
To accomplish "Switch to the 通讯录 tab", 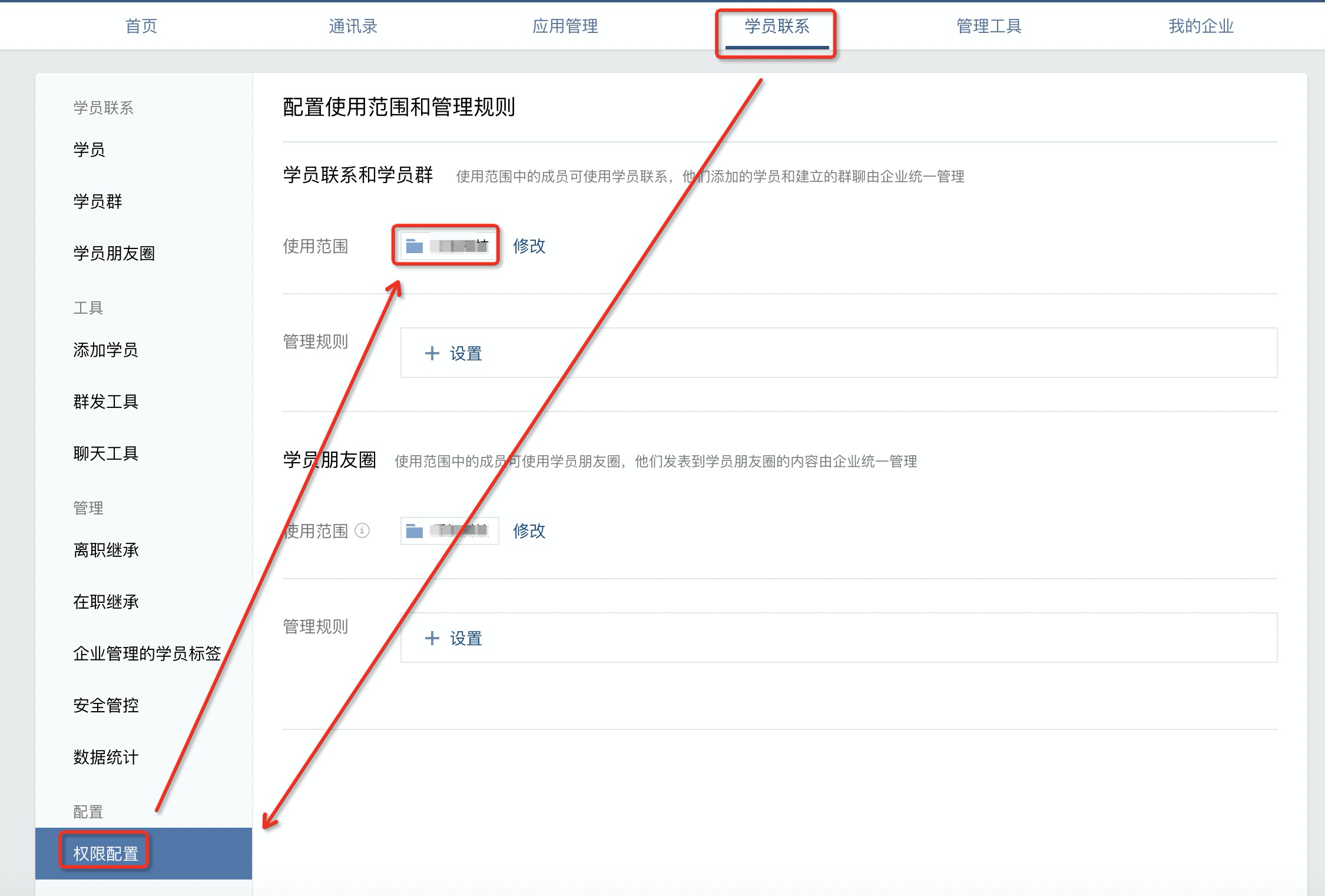I will [x=353, y=26].
